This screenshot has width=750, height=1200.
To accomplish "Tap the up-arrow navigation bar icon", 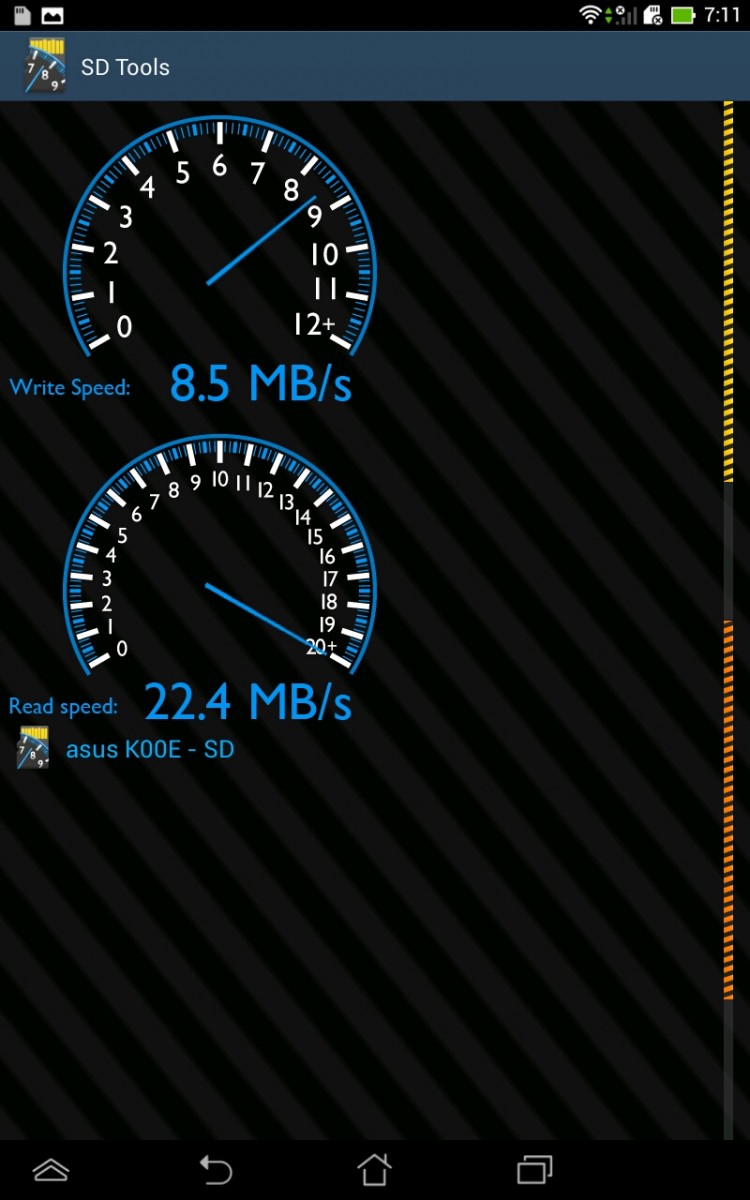I will click(51, 1169).
